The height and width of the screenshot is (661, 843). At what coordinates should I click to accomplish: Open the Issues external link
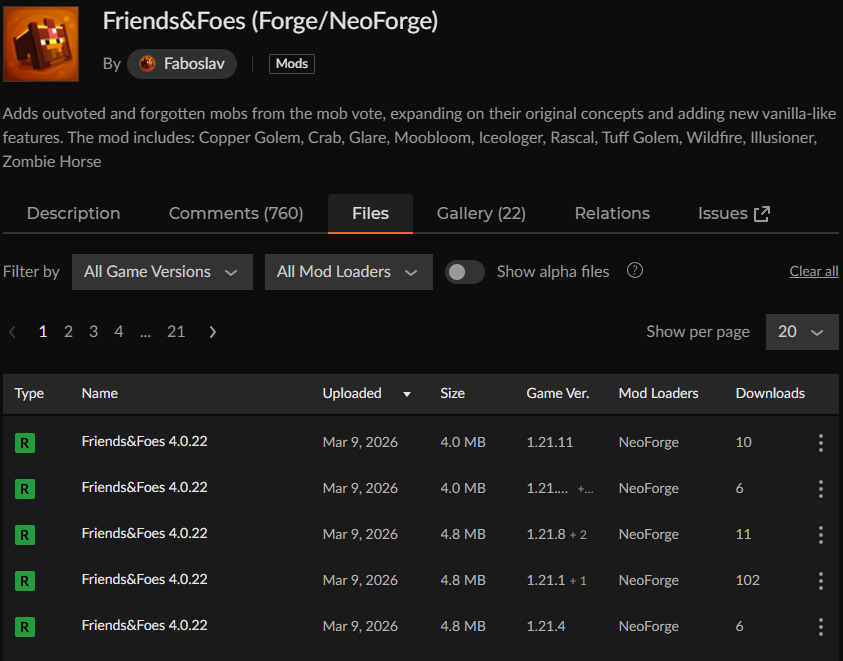[734, 213]
